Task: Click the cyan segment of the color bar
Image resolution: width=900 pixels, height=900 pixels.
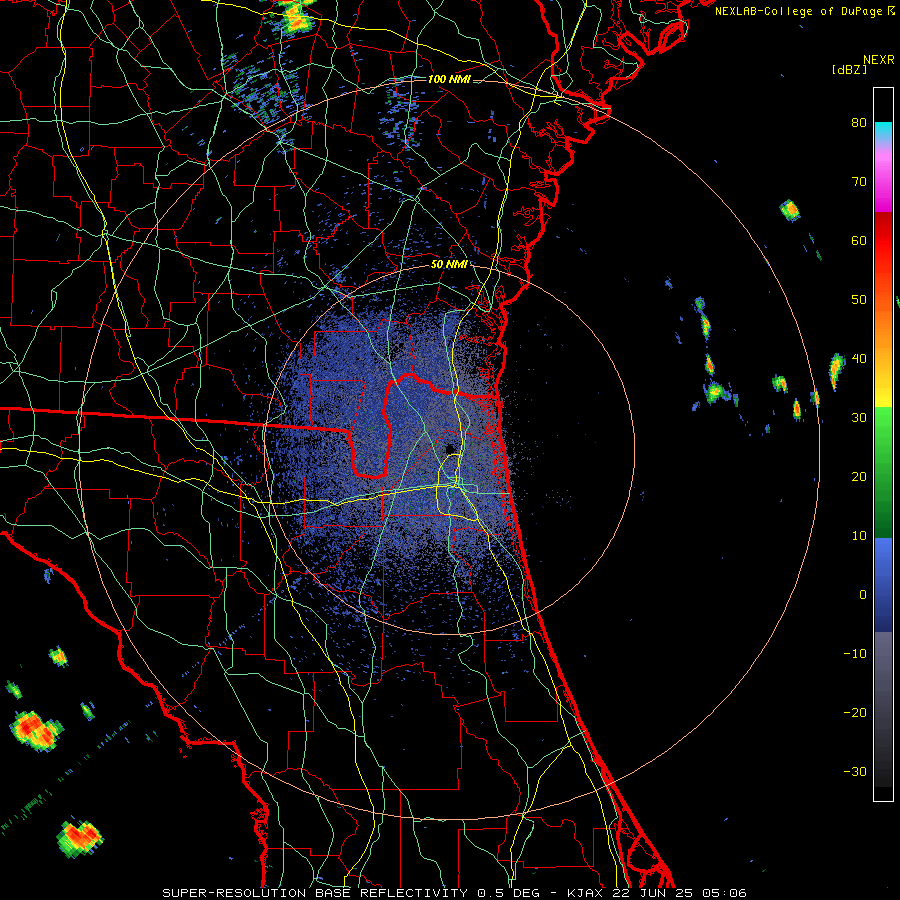Action: point(883,131)
